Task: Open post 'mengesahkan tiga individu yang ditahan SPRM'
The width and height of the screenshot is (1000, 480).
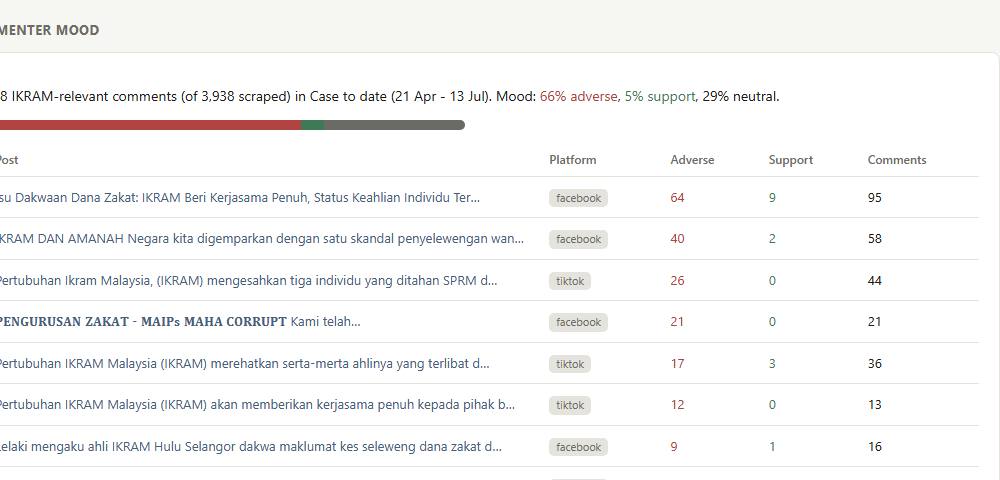Action: pyautogui.click(x=247, y=280)
